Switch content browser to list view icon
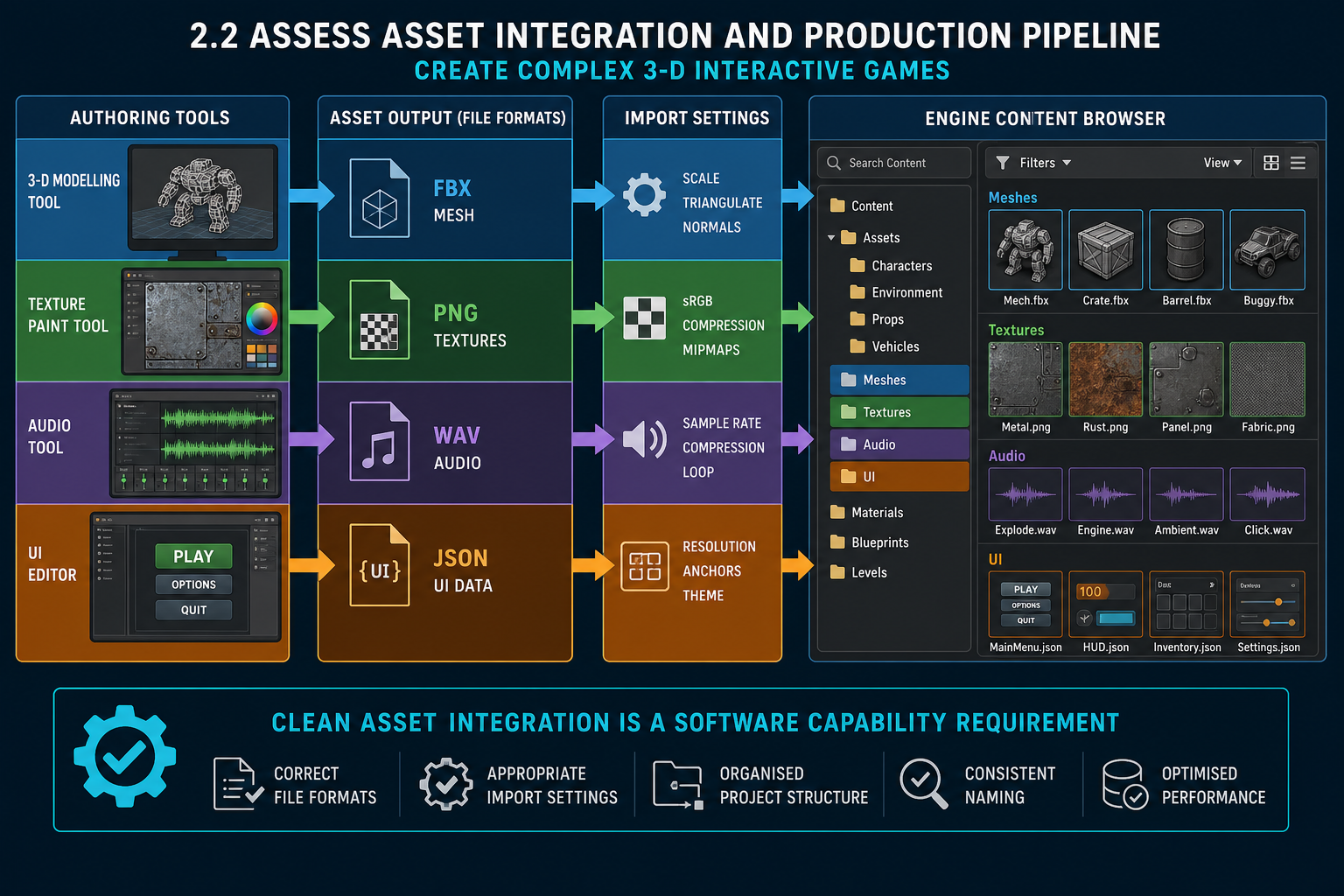 tap(1298, 163)
